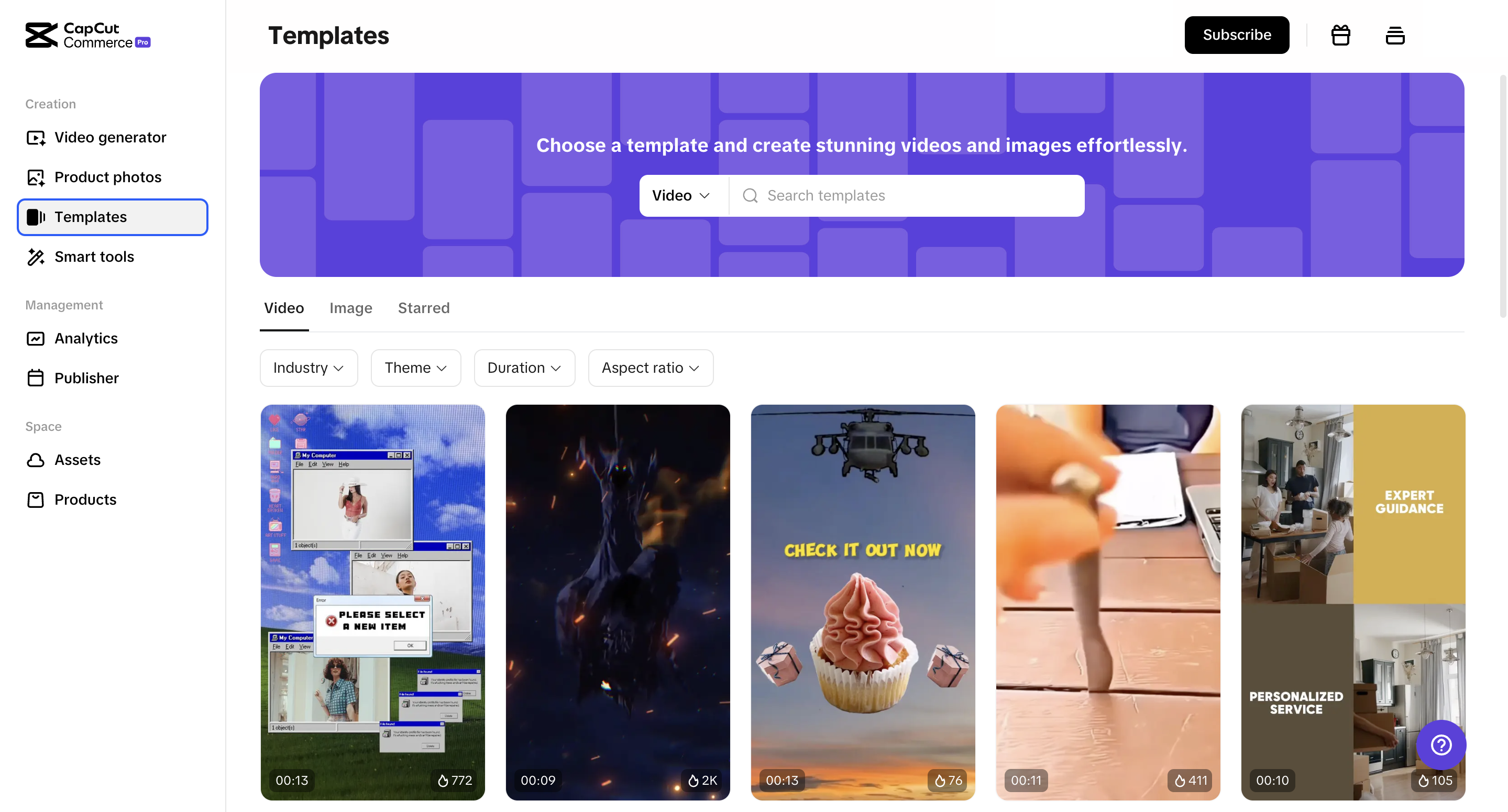Click the Analytics chart icon
Screen dimensions: 1508x812
pos(36,339)
